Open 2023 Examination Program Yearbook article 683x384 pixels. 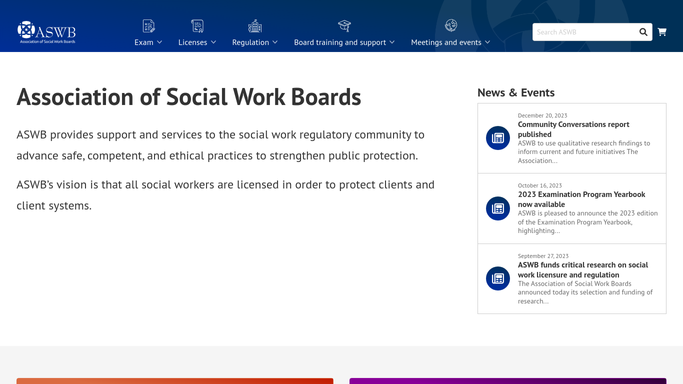[x=581, y=199]
